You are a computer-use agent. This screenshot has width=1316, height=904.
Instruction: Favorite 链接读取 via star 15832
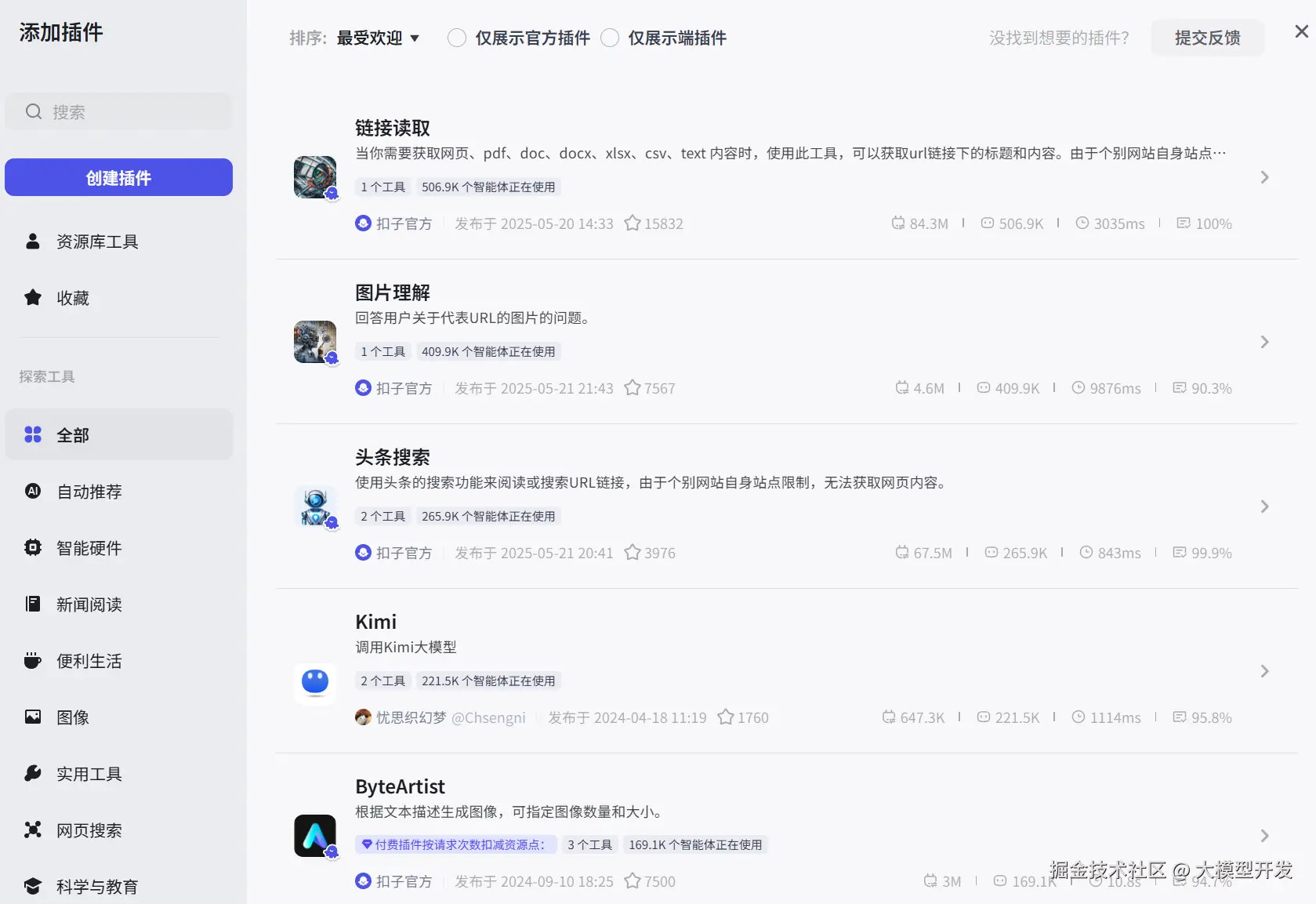[x=633, y=223]
